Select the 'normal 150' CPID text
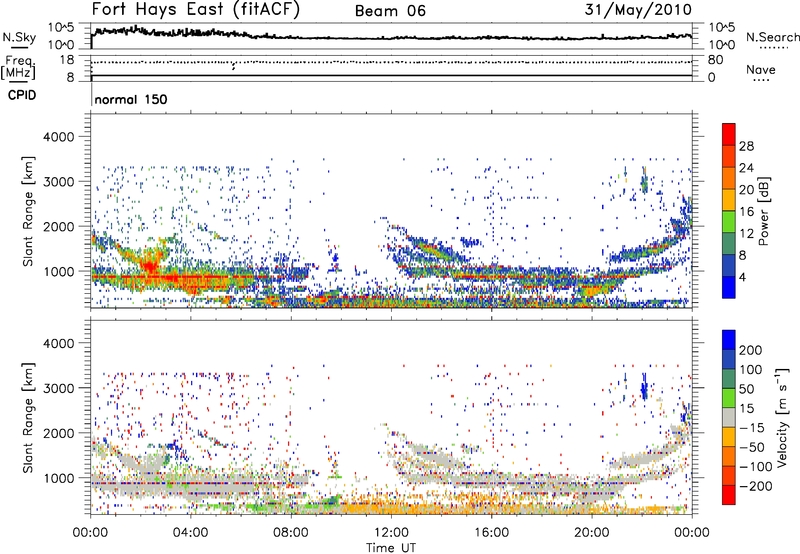 pyautogui.click(x=131, y=99)
